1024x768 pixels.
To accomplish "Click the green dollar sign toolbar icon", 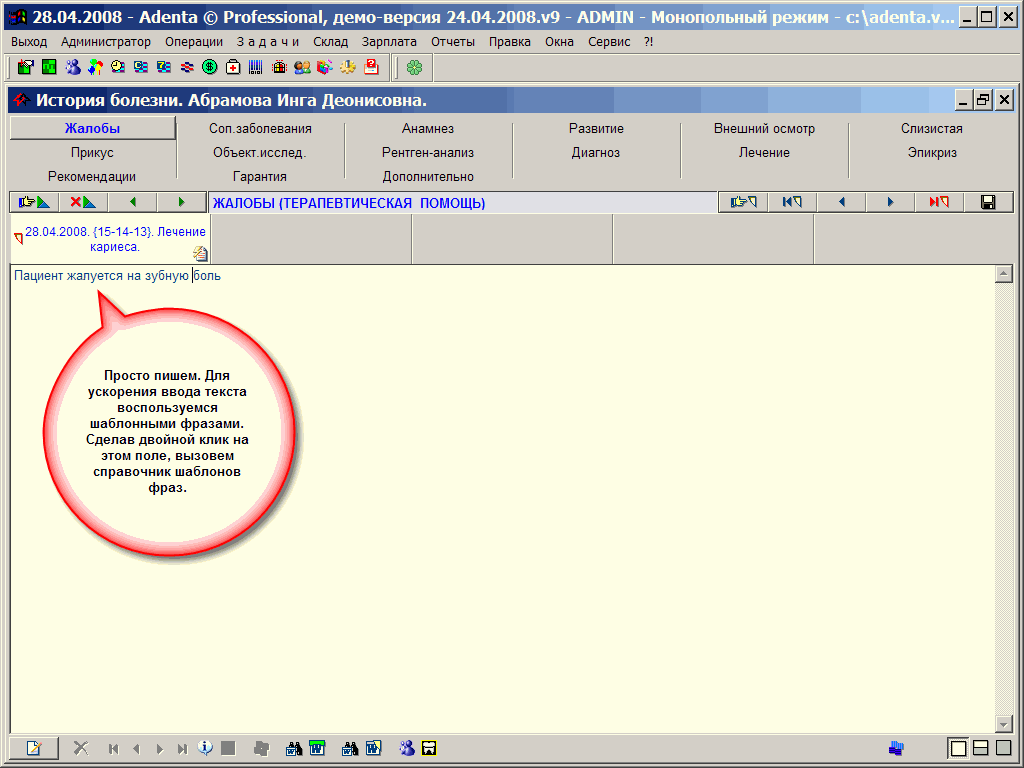I will (210, 67).
